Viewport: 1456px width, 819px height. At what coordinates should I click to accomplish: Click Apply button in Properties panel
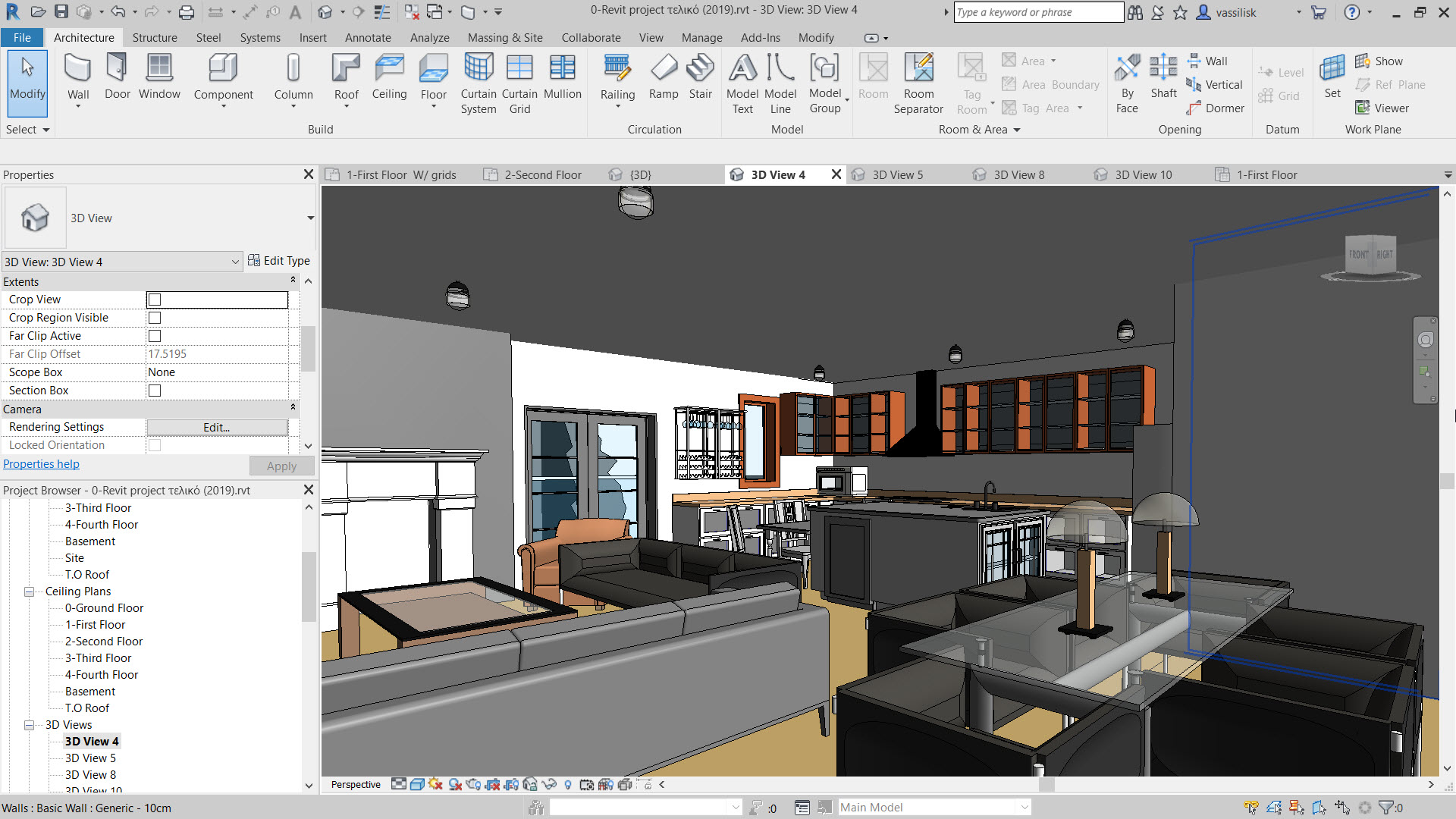coord(281,464)
